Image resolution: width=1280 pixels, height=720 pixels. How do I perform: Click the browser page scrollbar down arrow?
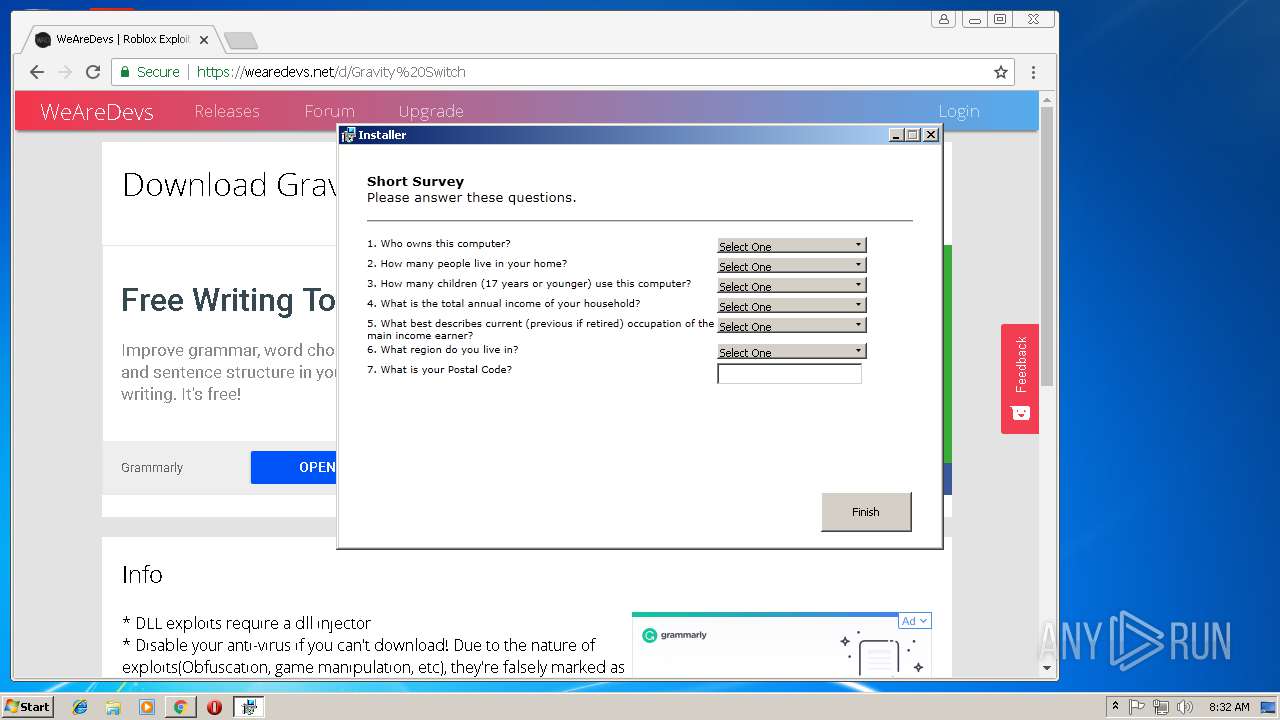pyautogui.click(x=1047, y=669)
